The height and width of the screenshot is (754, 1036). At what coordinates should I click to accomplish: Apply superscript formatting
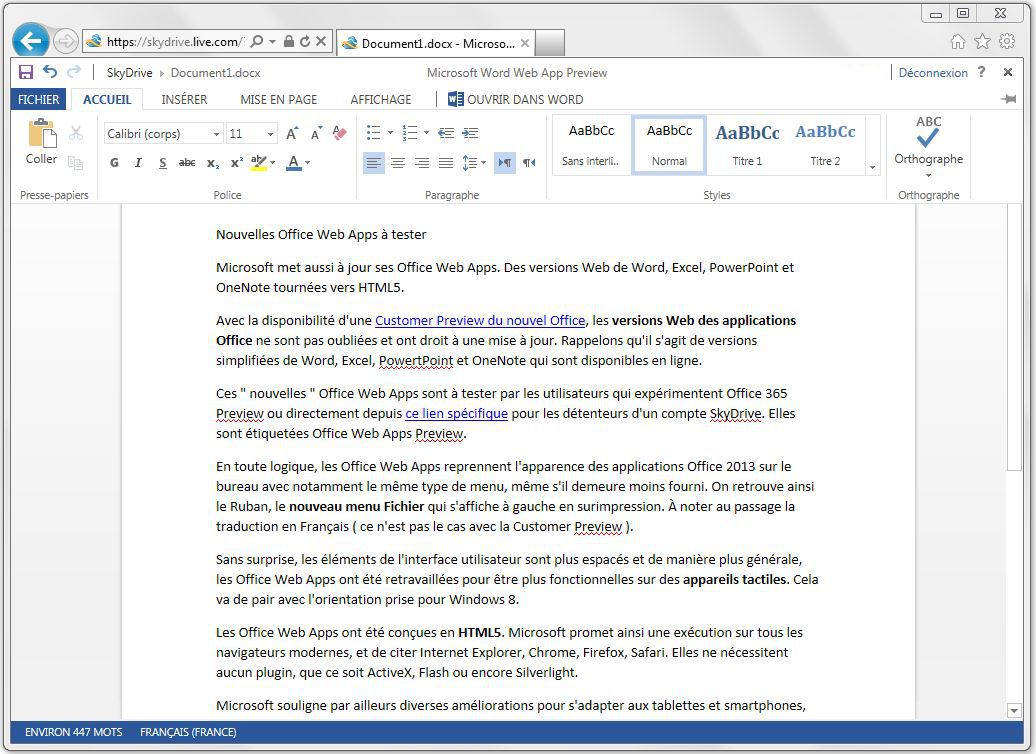point(237,163)
